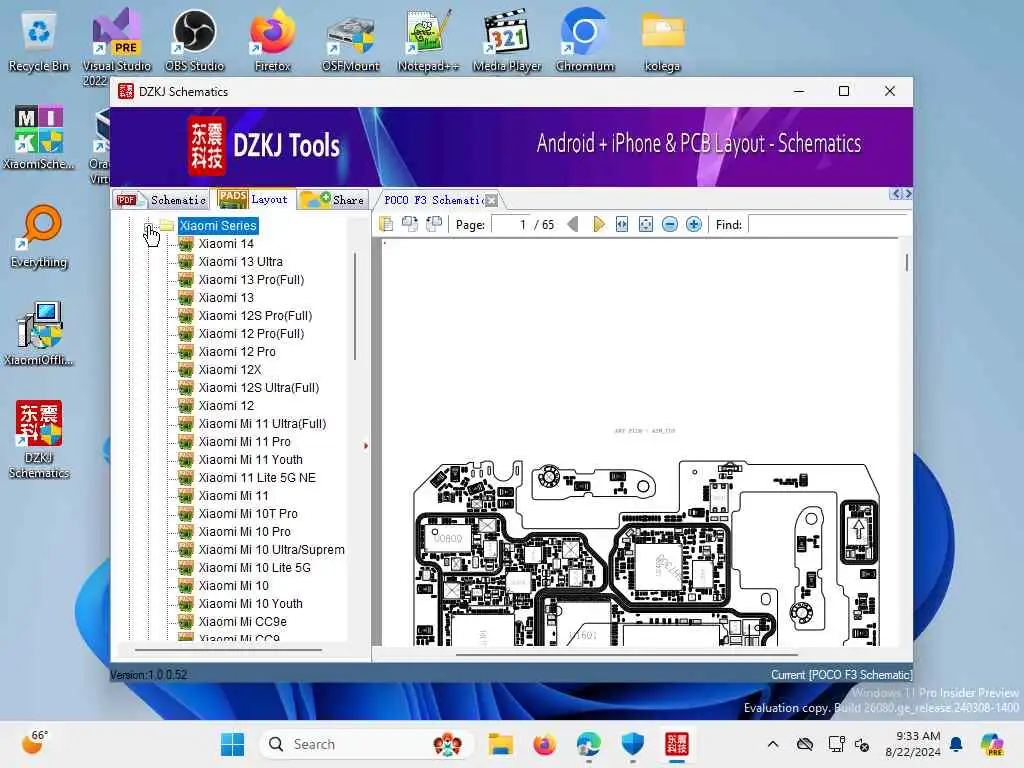Click the tree panel horizontal scrollbar

[229, 650]
